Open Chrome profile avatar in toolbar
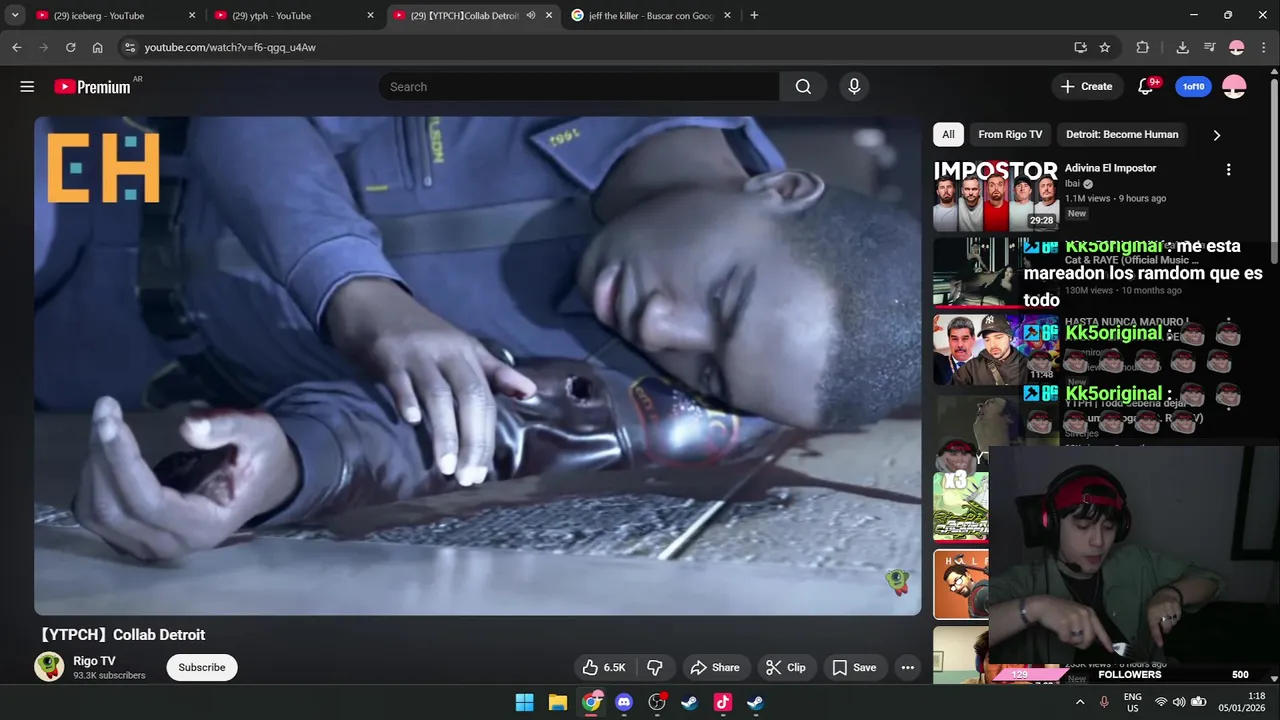This screenshot has height=720, width=1280. (1237, 47)
